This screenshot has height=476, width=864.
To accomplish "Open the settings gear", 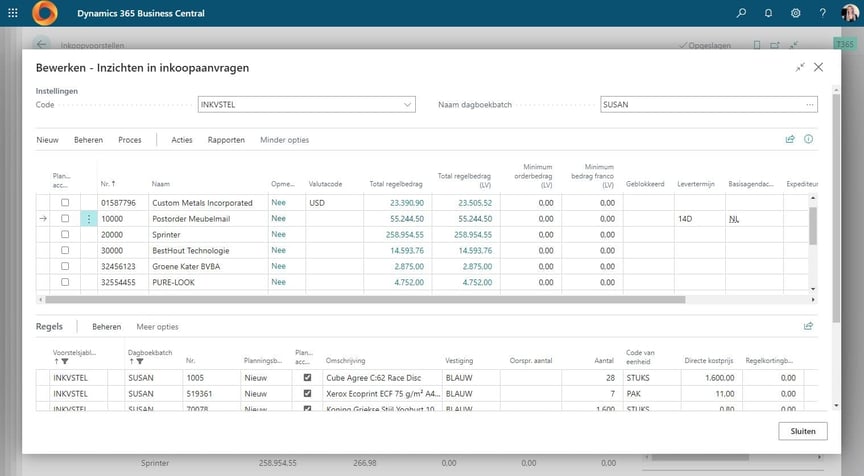I will click(795, 13).
